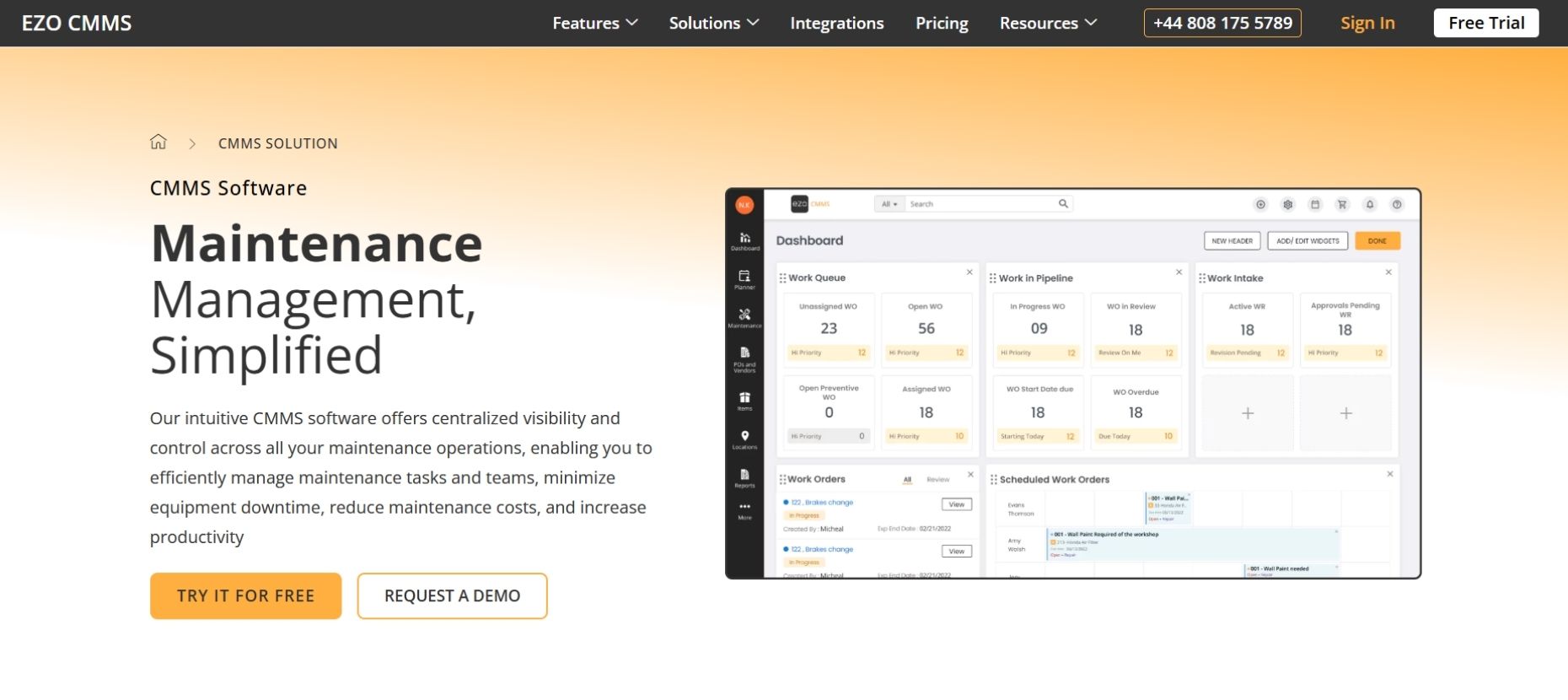
Task: Click the +44 808 175 5789 phone button
Action: point(1222,23)
